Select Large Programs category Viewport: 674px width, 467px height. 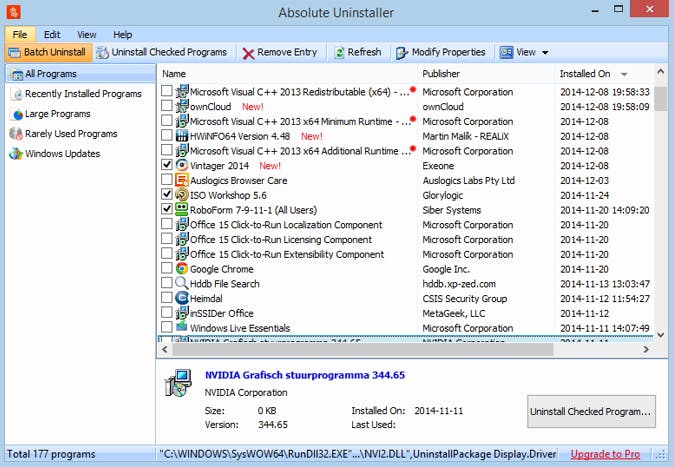[81, 114]
